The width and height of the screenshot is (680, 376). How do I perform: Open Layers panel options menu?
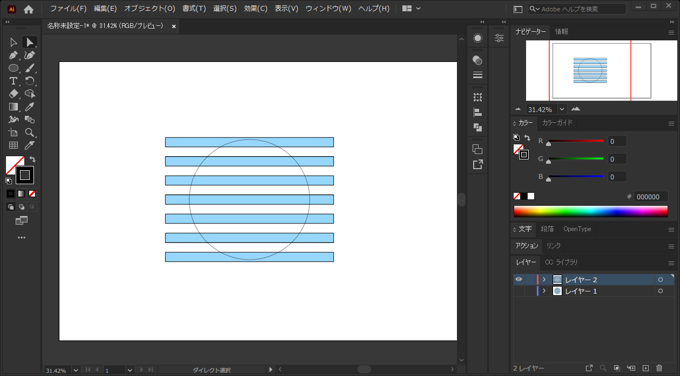[671, 263]
